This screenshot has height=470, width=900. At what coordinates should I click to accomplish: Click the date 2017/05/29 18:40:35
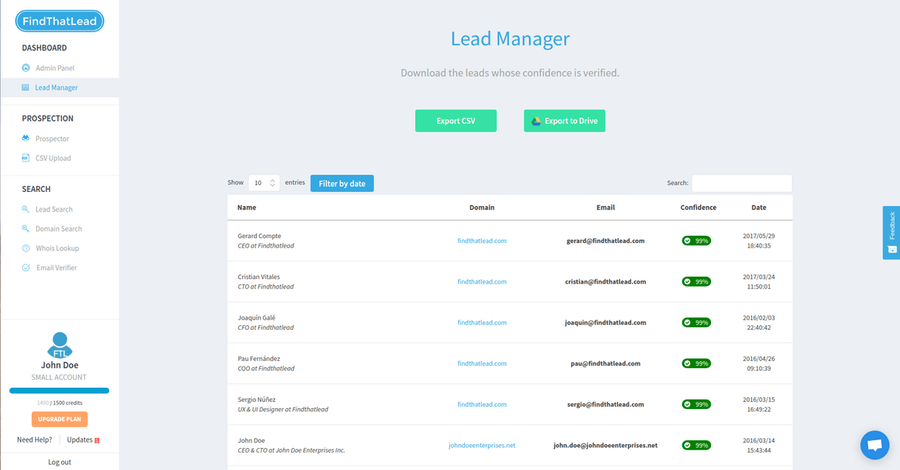759,240
